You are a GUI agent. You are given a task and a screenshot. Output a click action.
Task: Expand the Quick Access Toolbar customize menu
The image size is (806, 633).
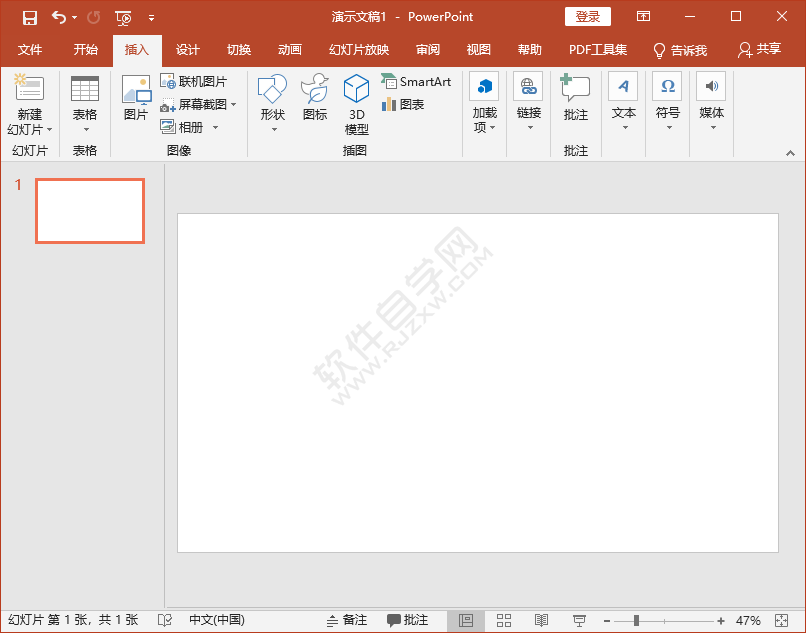tap(152, 17)
